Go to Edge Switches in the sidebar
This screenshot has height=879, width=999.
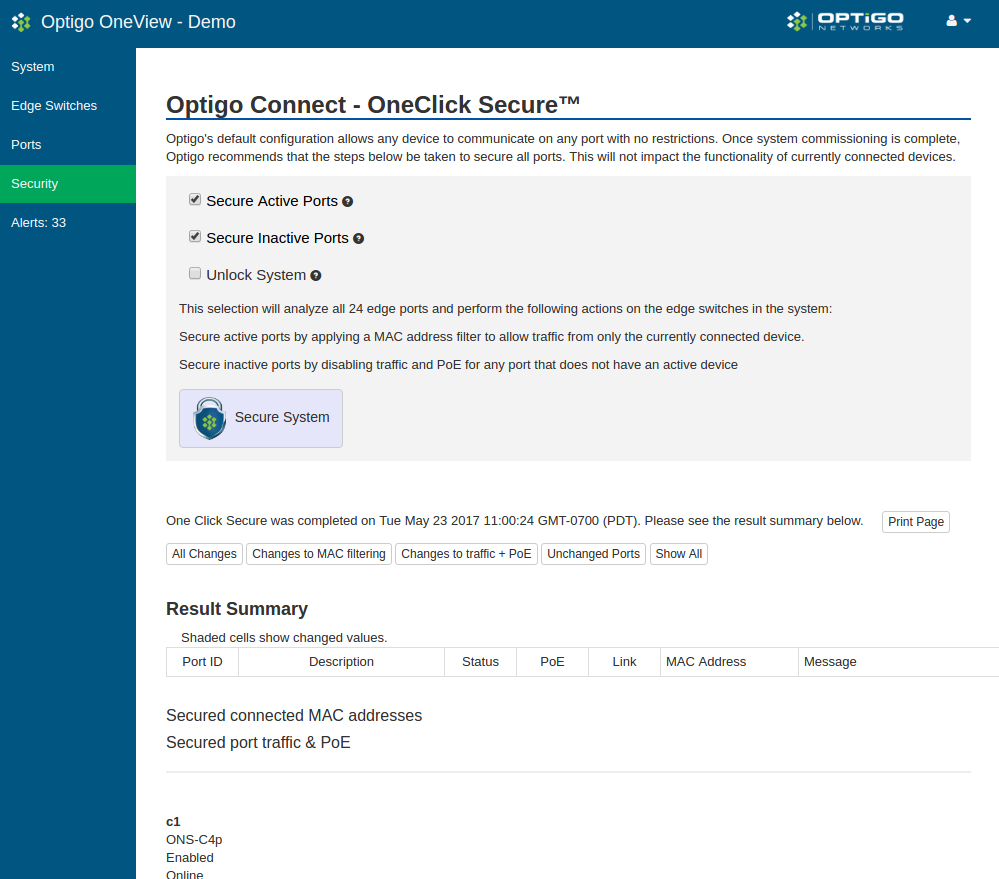tap(54, 106)
